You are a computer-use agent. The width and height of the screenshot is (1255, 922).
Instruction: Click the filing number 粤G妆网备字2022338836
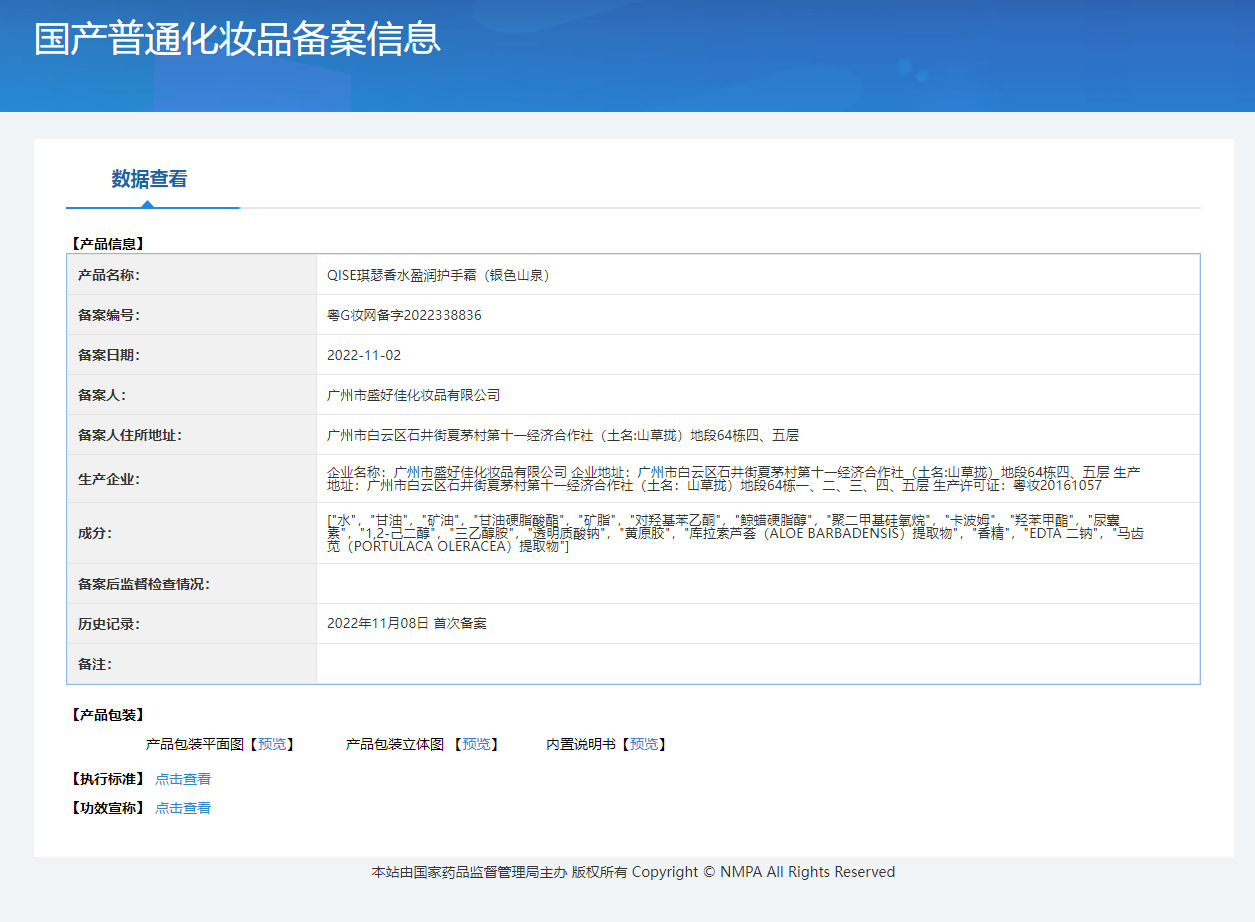404,315
